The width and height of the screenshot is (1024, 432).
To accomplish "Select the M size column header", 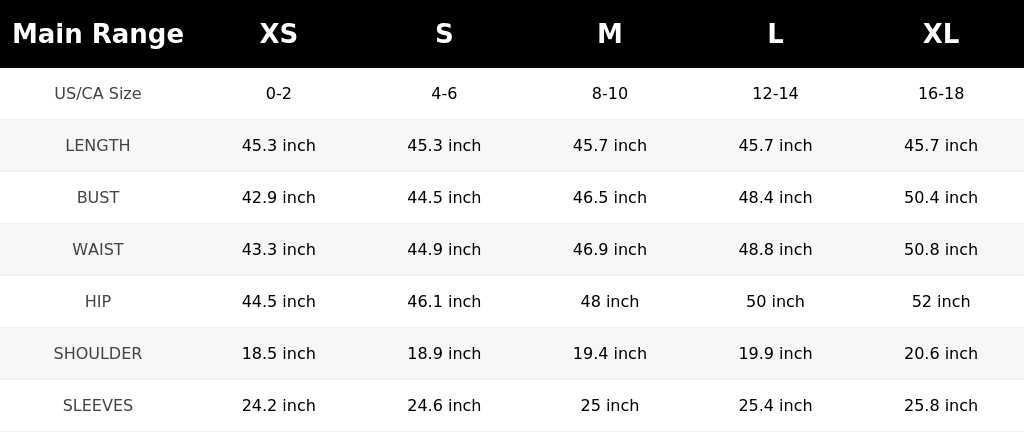I will point(610,34).
